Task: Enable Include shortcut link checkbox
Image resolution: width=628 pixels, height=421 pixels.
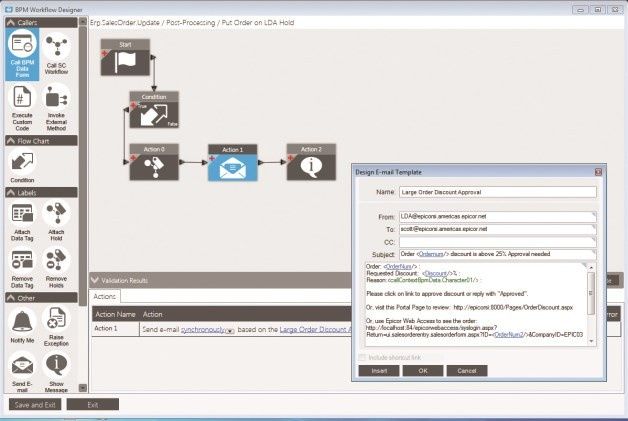Action: (x=362, y=357)
